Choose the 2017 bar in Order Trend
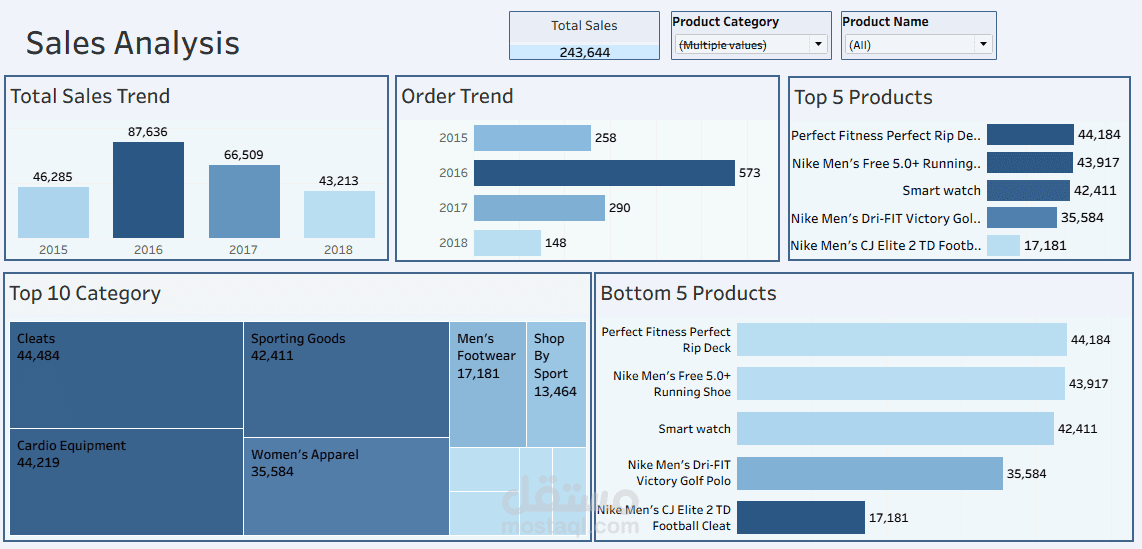This screenshot has height=549, width=1142. (x=539, y=208)
